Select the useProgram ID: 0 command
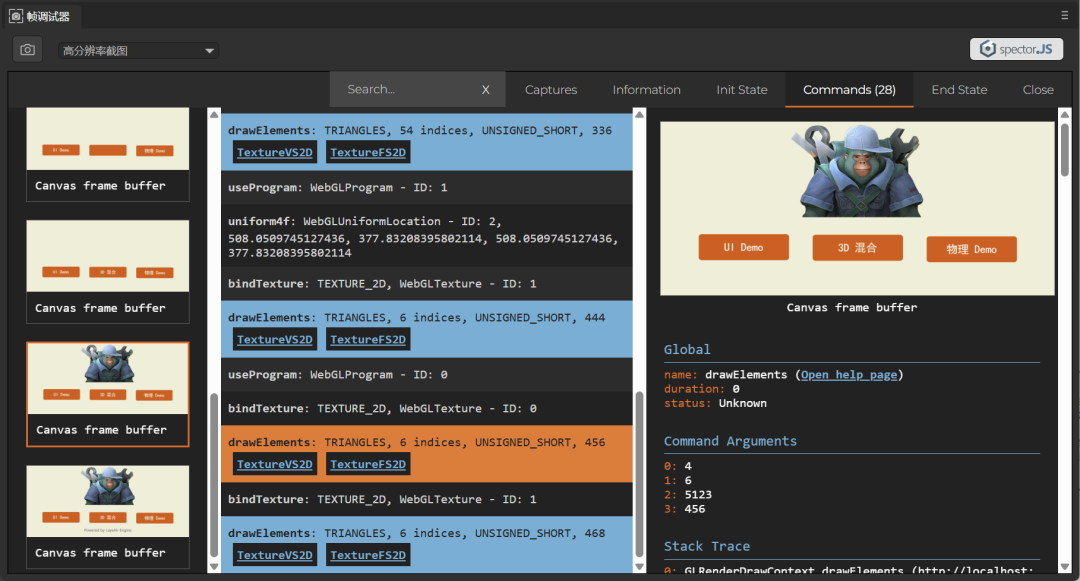The height and width of the screenshot is (581, 1080). pos(426,374)
